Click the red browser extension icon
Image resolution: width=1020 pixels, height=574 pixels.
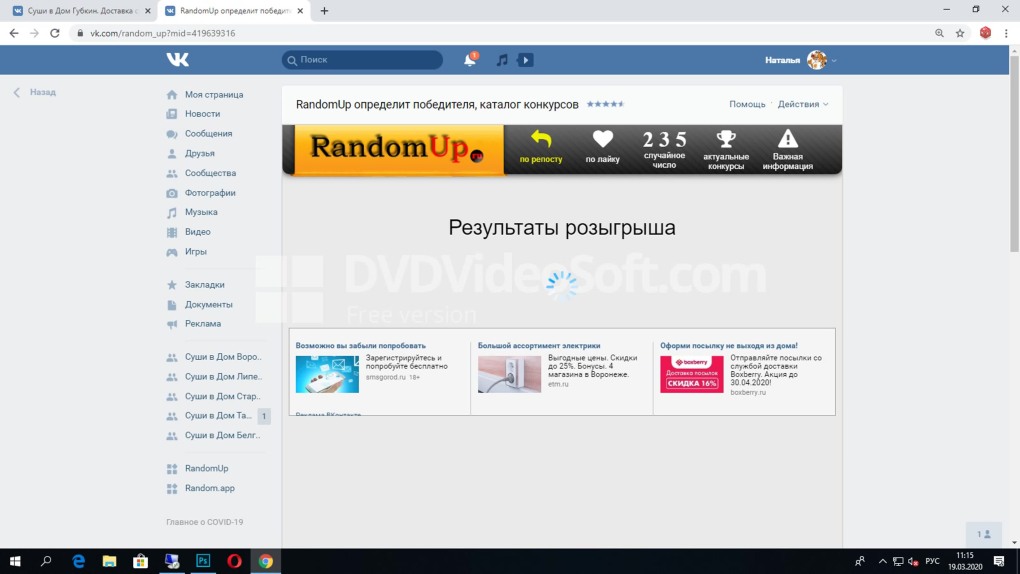point(985,33)
